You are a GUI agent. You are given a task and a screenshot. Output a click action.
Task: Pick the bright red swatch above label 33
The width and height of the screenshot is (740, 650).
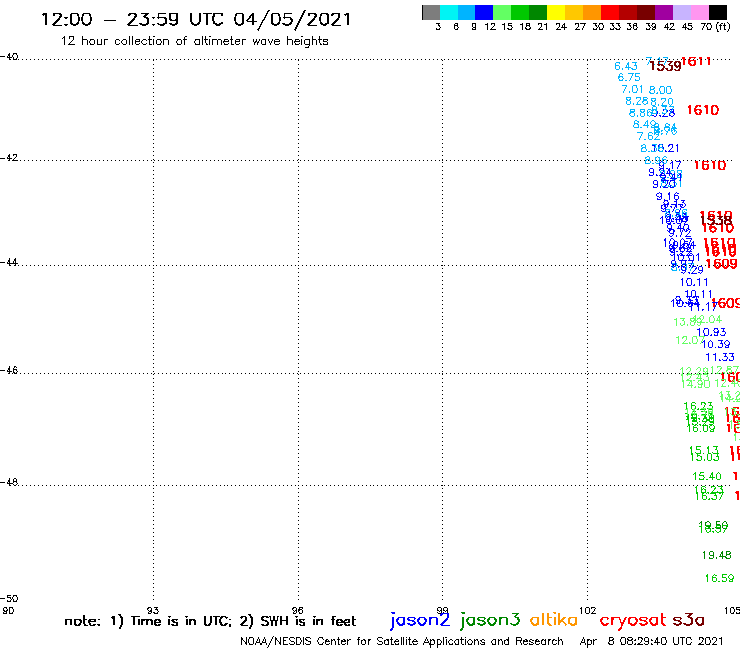609,12
